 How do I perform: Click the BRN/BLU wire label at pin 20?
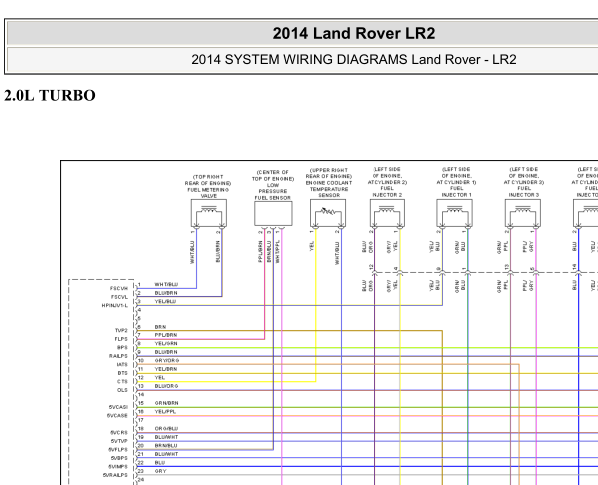coord(166,445)
